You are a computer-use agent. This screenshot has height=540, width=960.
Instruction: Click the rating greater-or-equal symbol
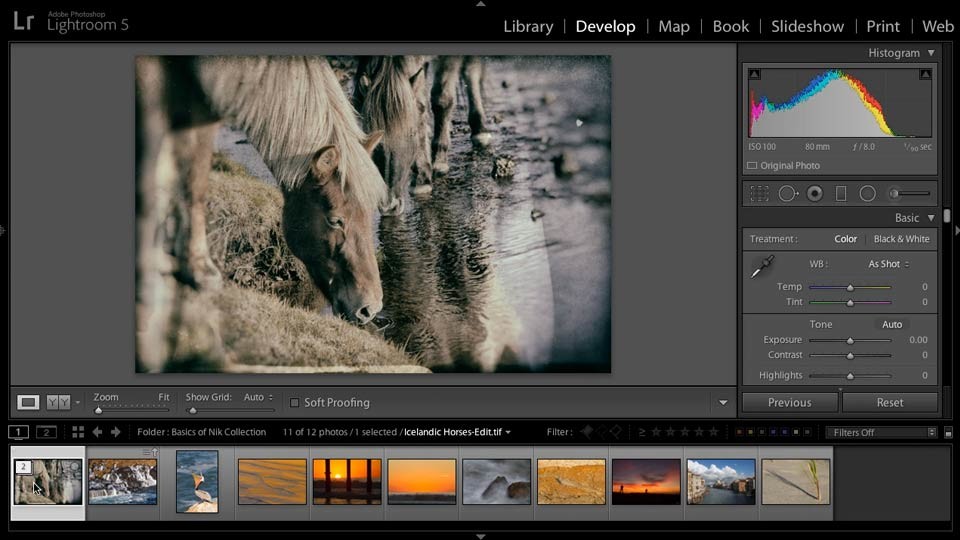pyautogui.click(x=642, y=432)
